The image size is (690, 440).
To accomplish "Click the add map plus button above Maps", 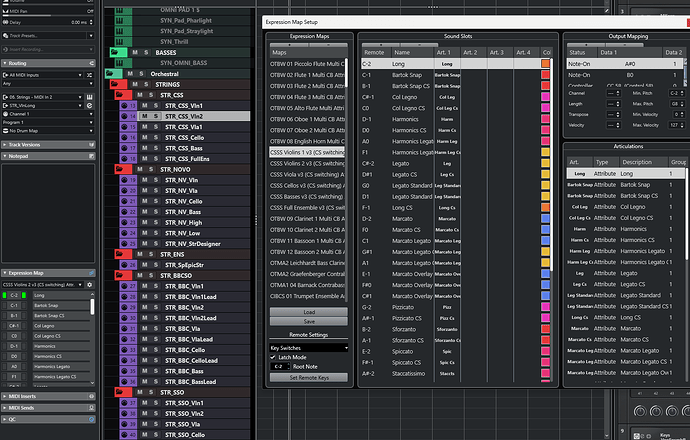I will pyautogui.click(x=289, y=45).
